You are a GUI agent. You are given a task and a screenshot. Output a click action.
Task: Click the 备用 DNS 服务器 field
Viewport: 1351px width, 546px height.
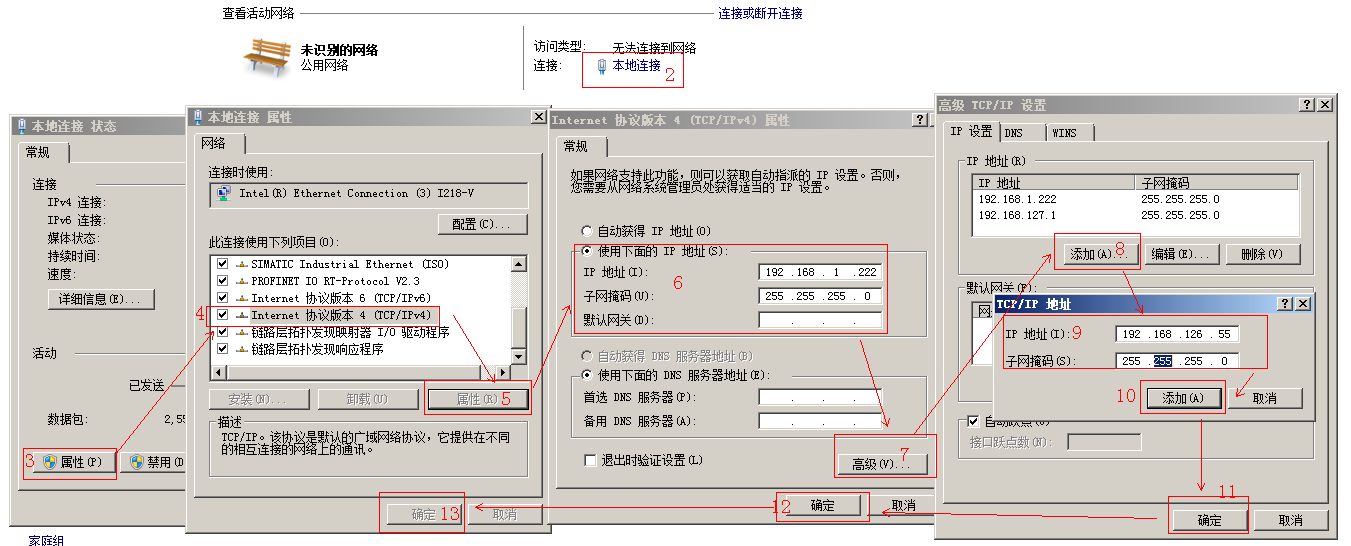(x=820, y=421)
